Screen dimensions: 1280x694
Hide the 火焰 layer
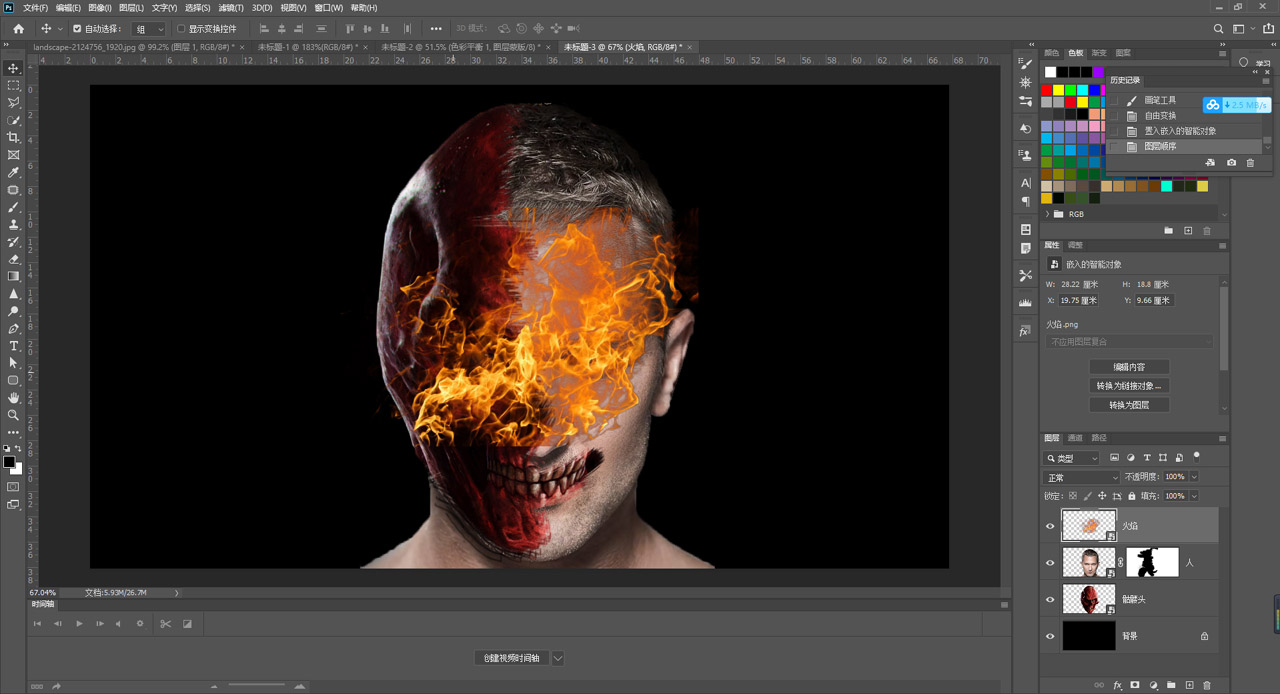point(1050,526)
